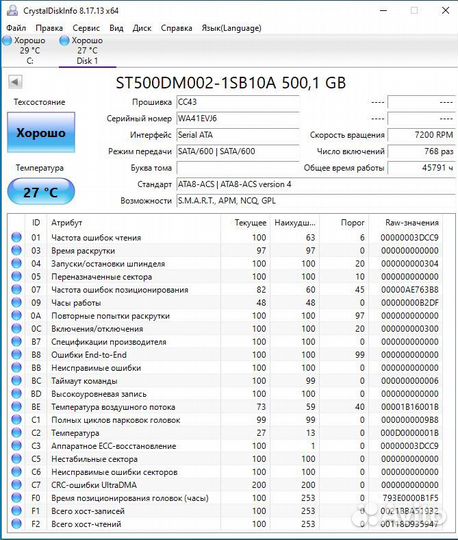Minimize the CrystalDiskInfo window
Viewport: 458px width, 540px height.
coord(384,10)
